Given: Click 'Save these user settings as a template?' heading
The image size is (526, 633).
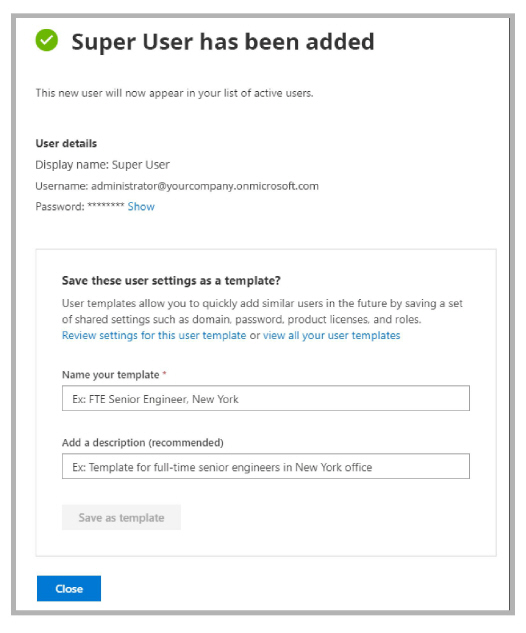Looking at the screenshot, I should click(x=171, y=281).
